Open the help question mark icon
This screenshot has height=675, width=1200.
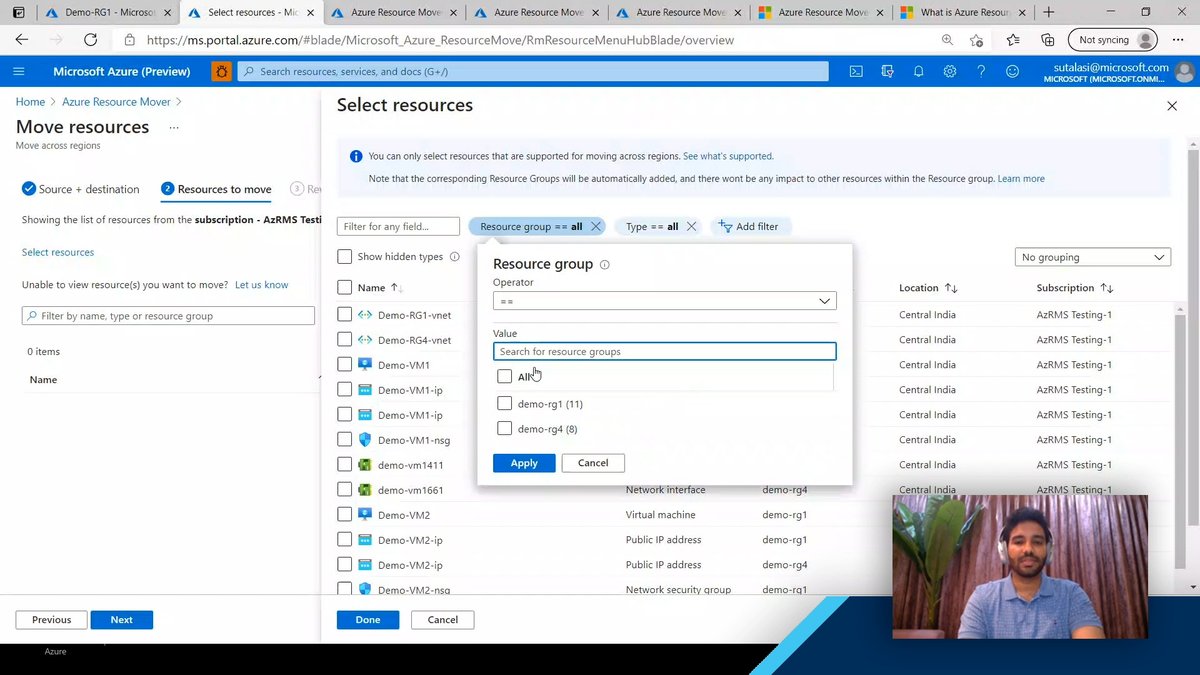coord(981,71)
